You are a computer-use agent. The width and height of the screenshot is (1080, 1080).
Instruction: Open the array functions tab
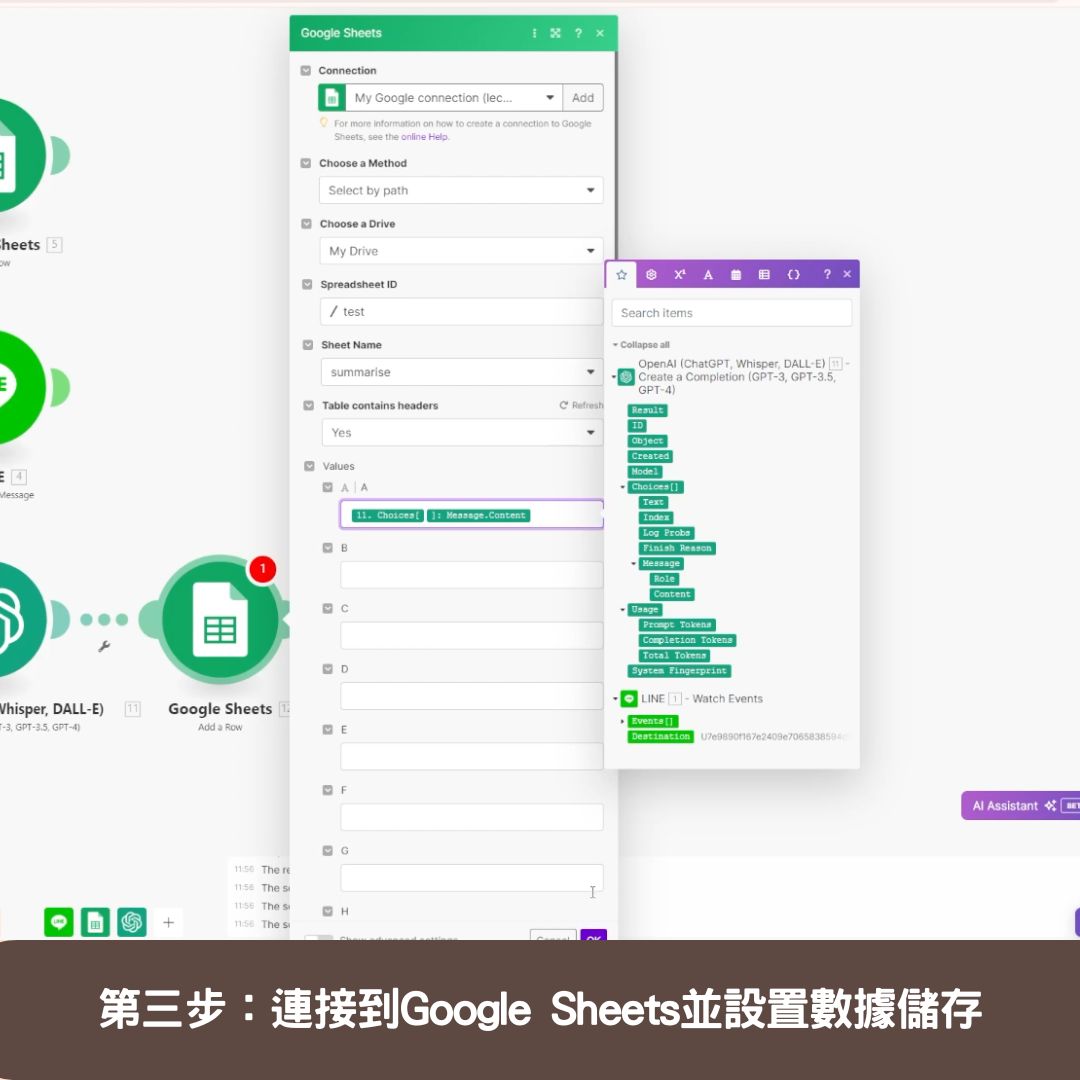point(764,274)
